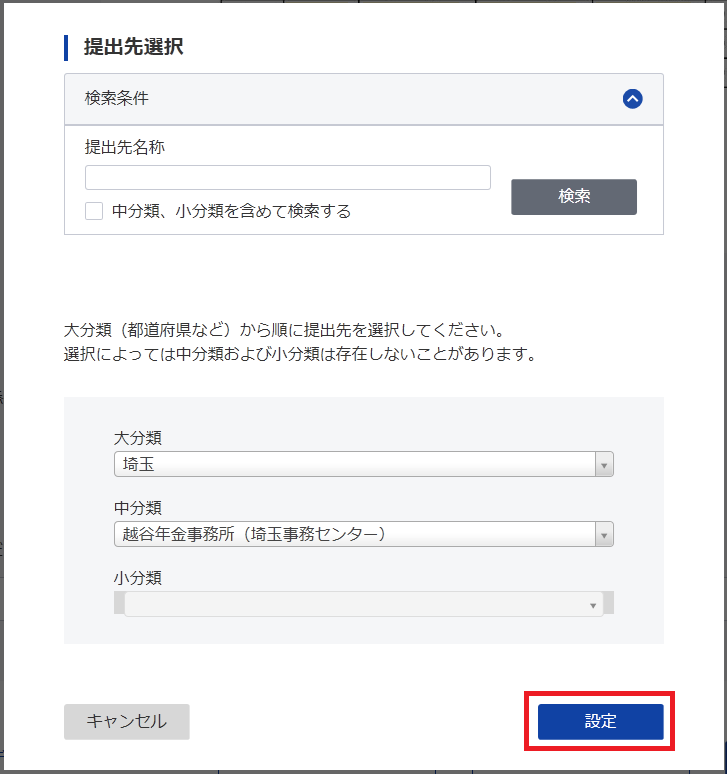
Task: Enable the 中分類、小分類を含めて検索する checkbox
Action: (94, 211)
